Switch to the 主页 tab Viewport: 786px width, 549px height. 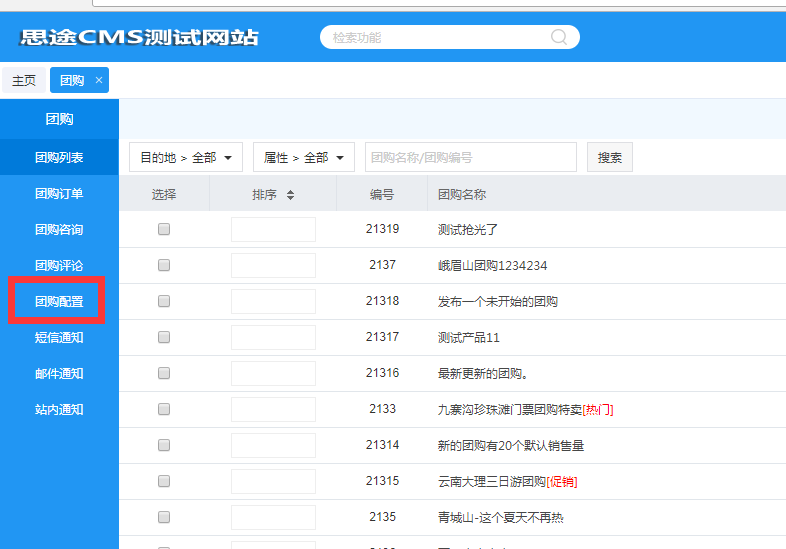(x=24, y=81)
